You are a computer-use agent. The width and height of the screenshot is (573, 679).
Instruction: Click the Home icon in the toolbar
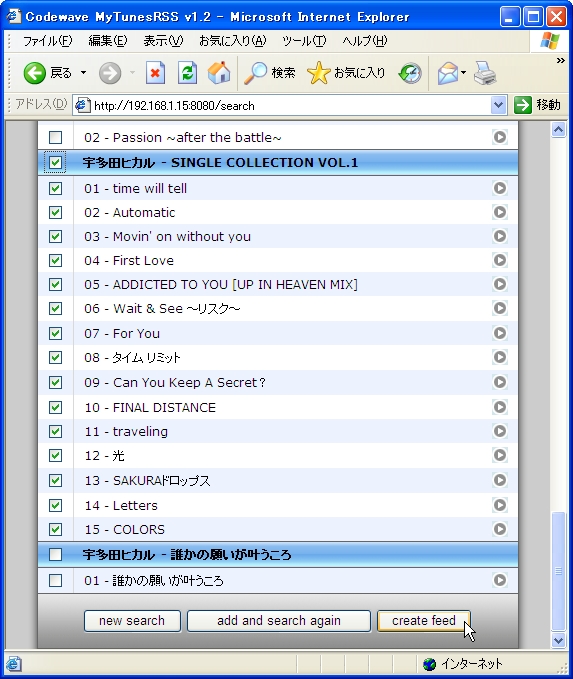tap(219, 73)
